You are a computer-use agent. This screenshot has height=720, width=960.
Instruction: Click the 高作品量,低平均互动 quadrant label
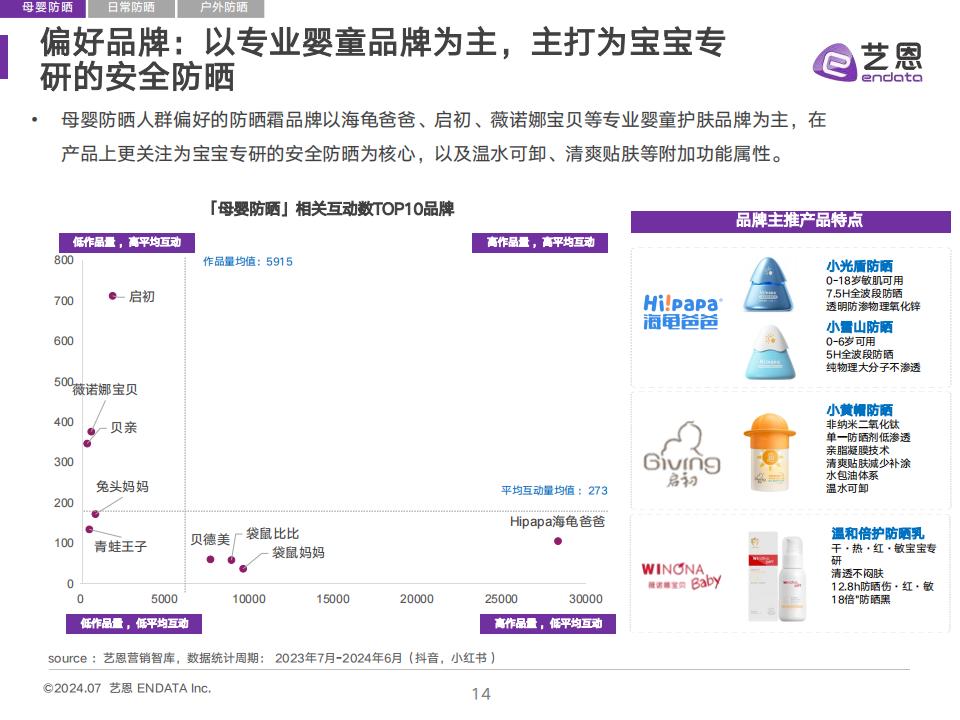548,623
